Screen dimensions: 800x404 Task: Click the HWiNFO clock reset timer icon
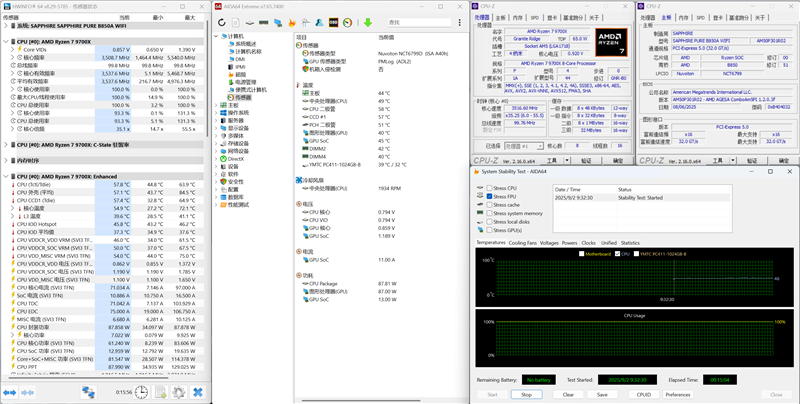(141, 392)
